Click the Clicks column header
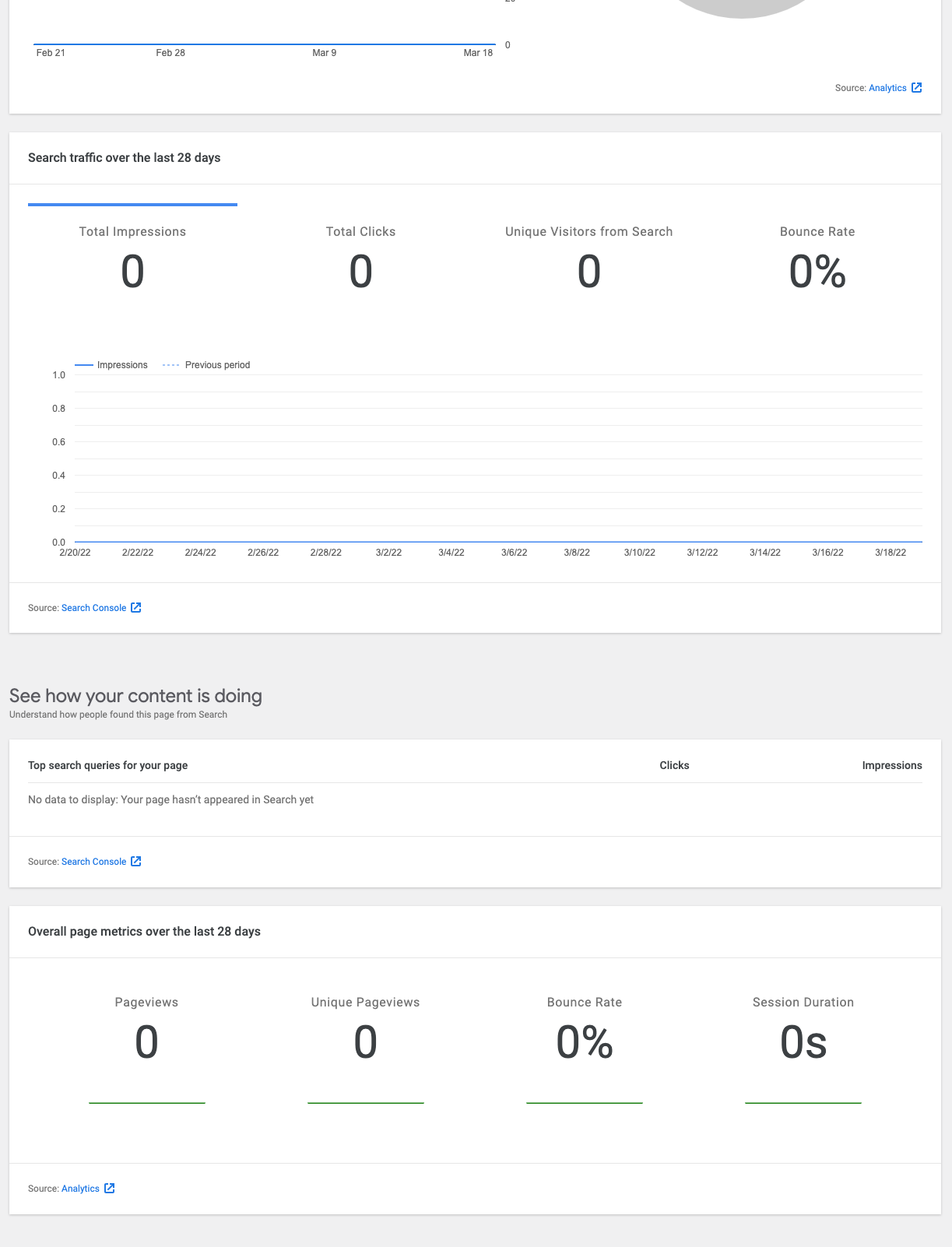 click(x=674, y=765)
